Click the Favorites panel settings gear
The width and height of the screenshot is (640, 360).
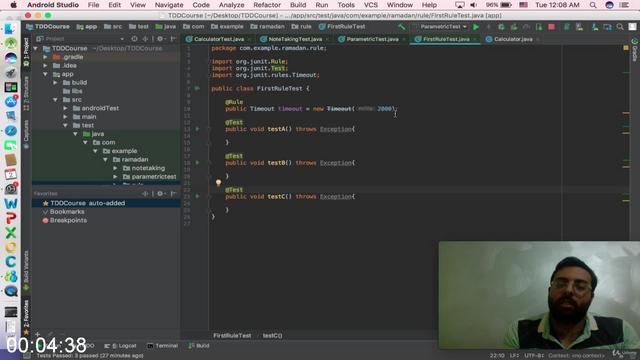pos(160,193)
